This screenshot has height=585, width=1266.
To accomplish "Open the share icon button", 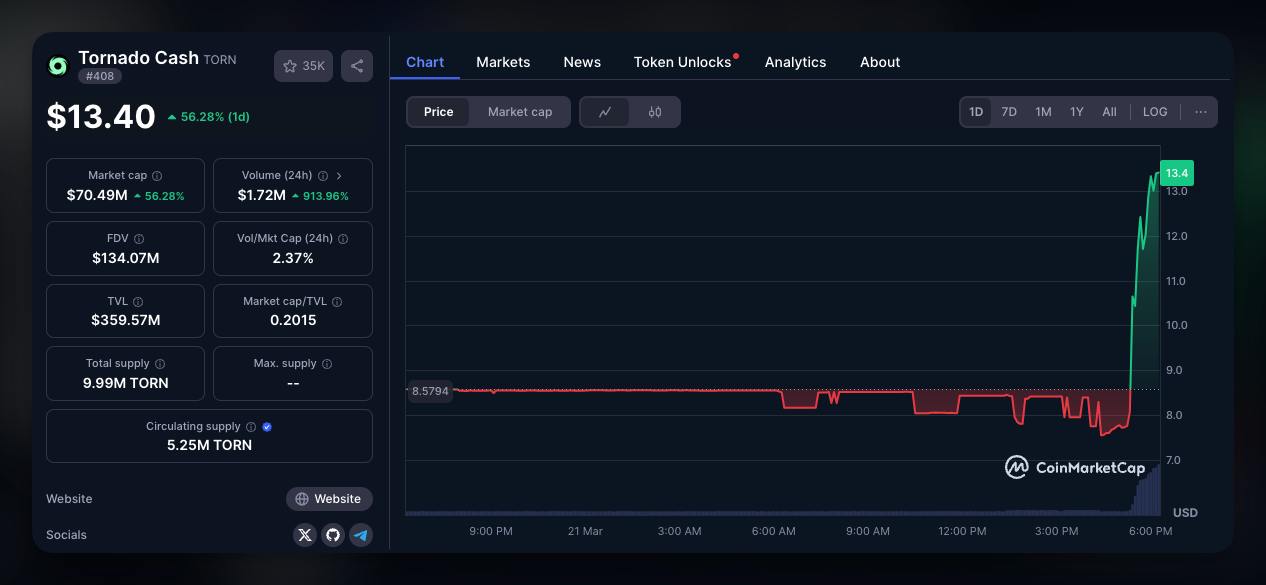I will pos(357,66).
